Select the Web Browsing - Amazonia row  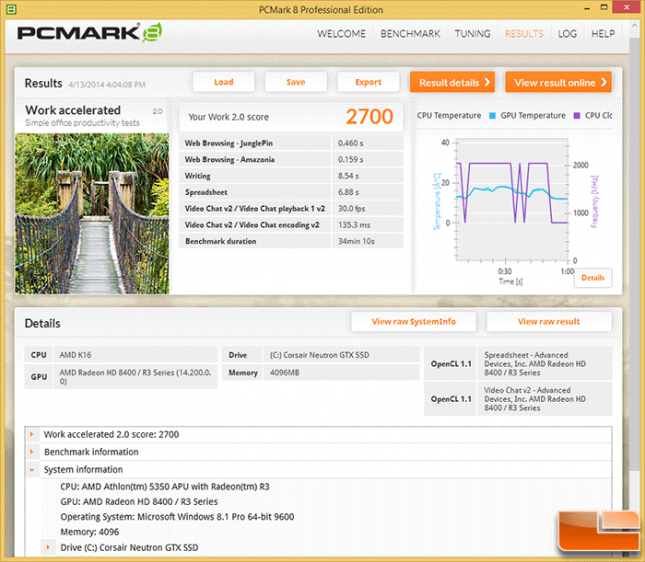point(291,159)
